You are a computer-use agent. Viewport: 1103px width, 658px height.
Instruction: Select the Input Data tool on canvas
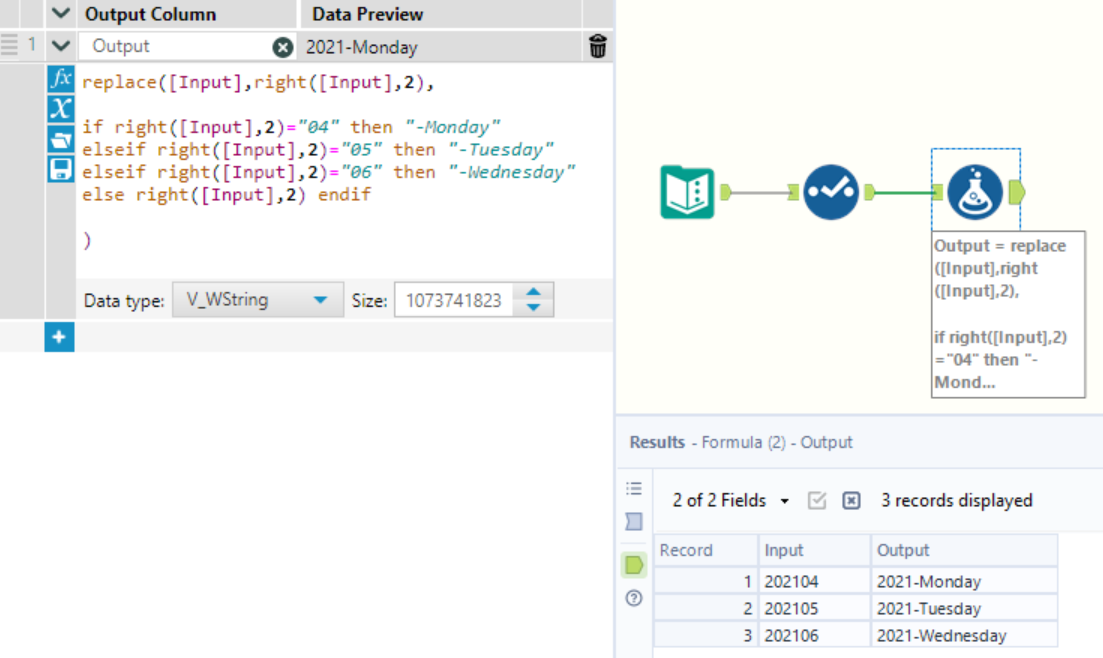(x=687, y=191)
